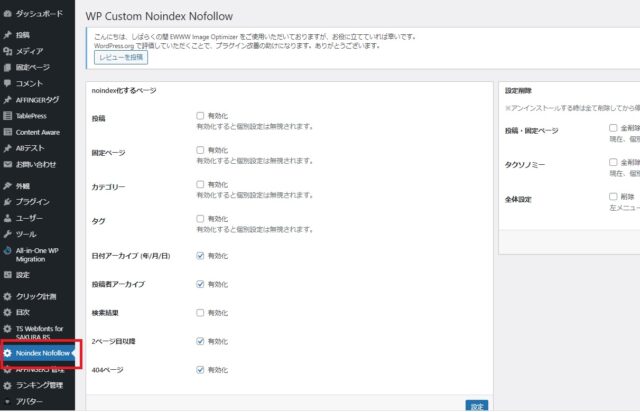The width and height of the screenshot is (640, 412).
Task: Enable noindex checkbox for 検索結果 row
Action: 200,313
